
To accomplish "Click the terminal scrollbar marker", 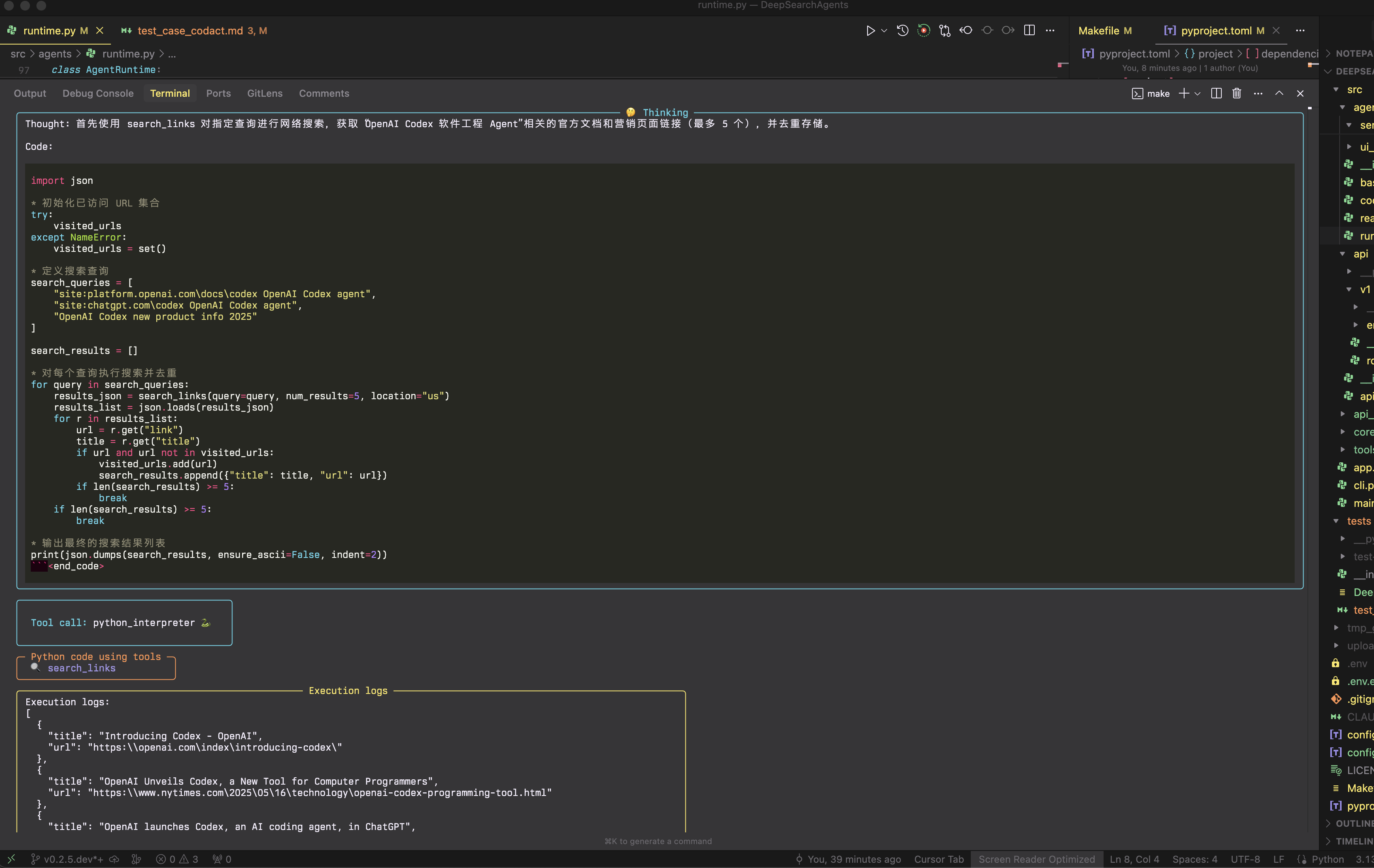I will [x=1310, y=108].
